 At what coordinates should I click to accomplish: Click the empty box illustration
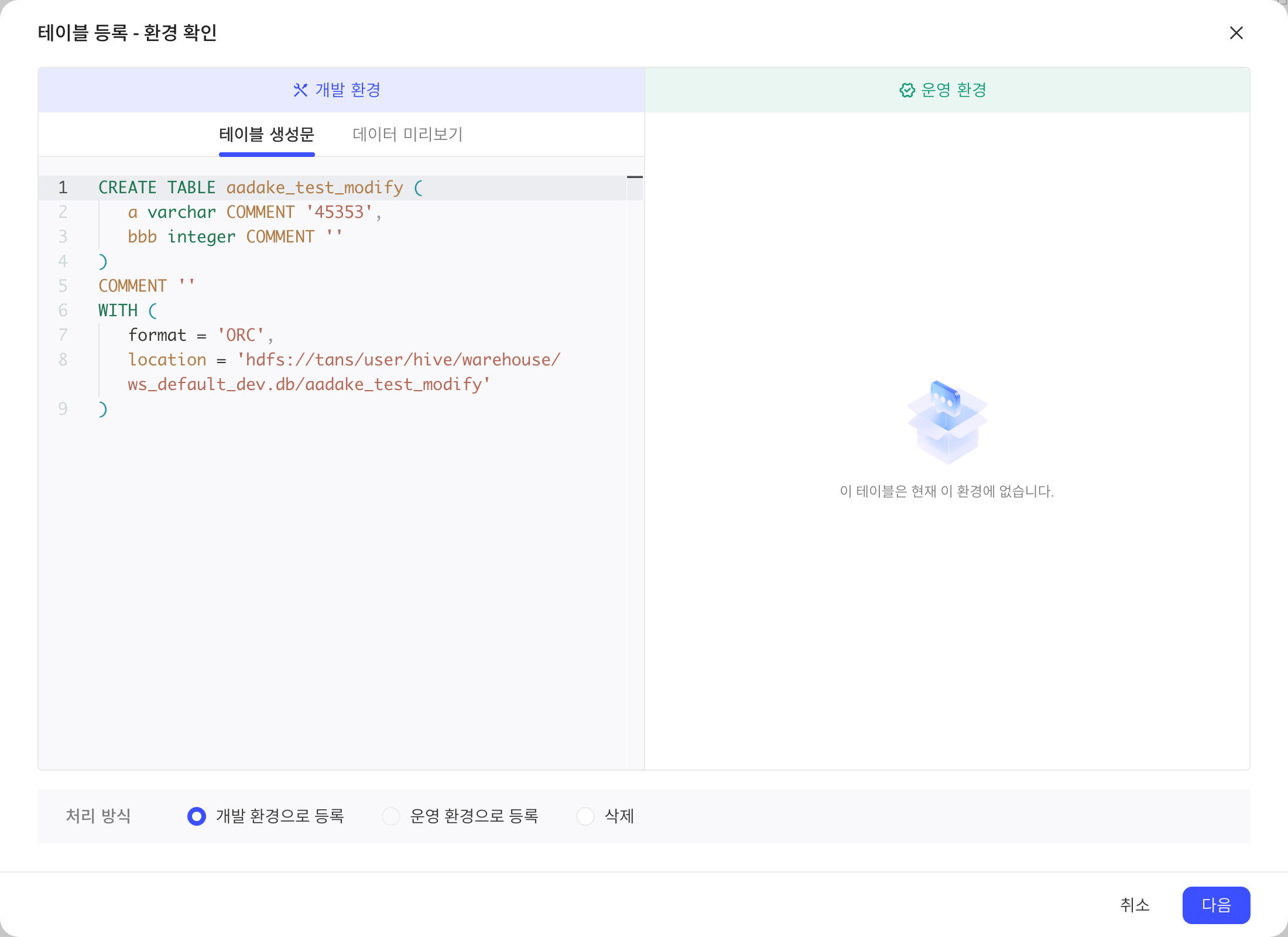pyautogui.click(x=947, y=422)
